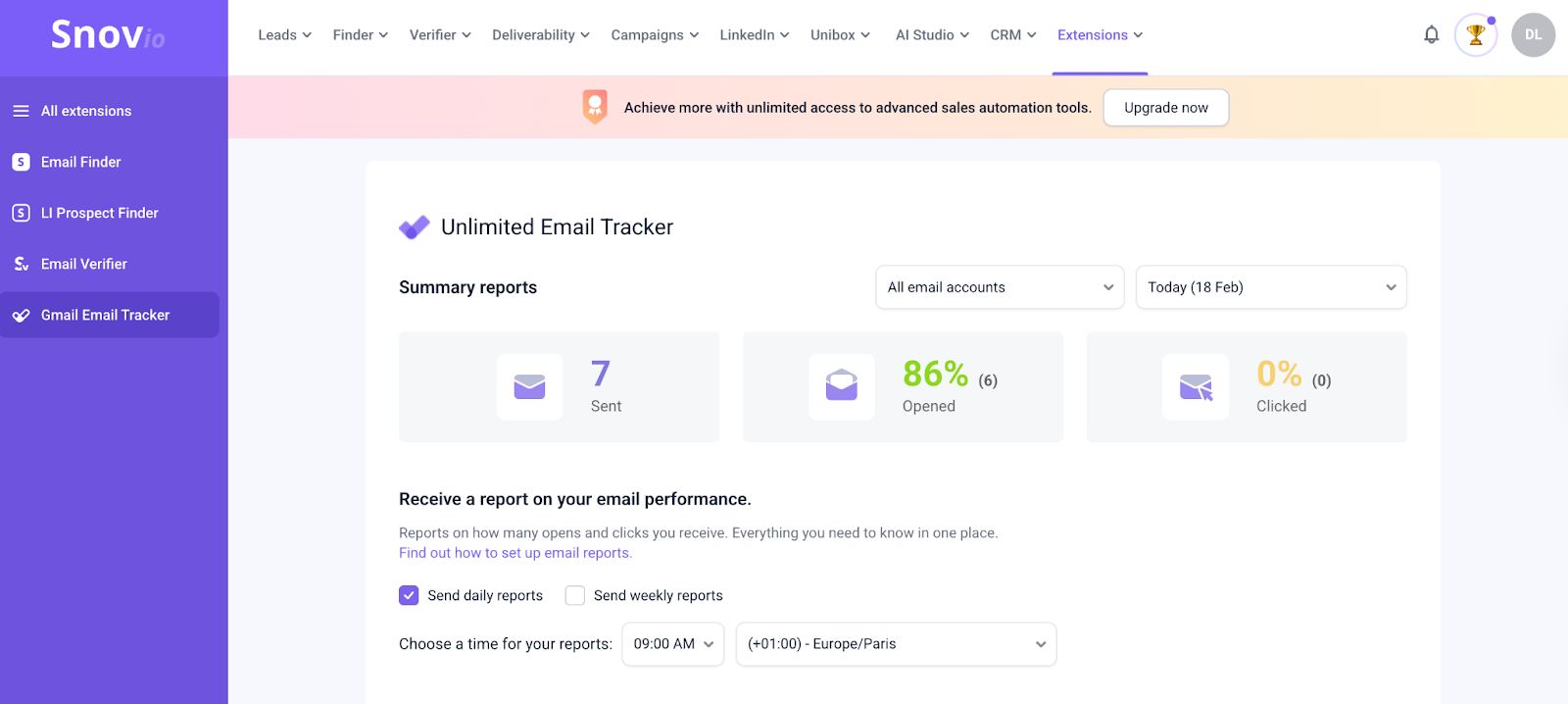
Task: Click the Clicked envelope cursor icon
Action: click(1196, 387)
